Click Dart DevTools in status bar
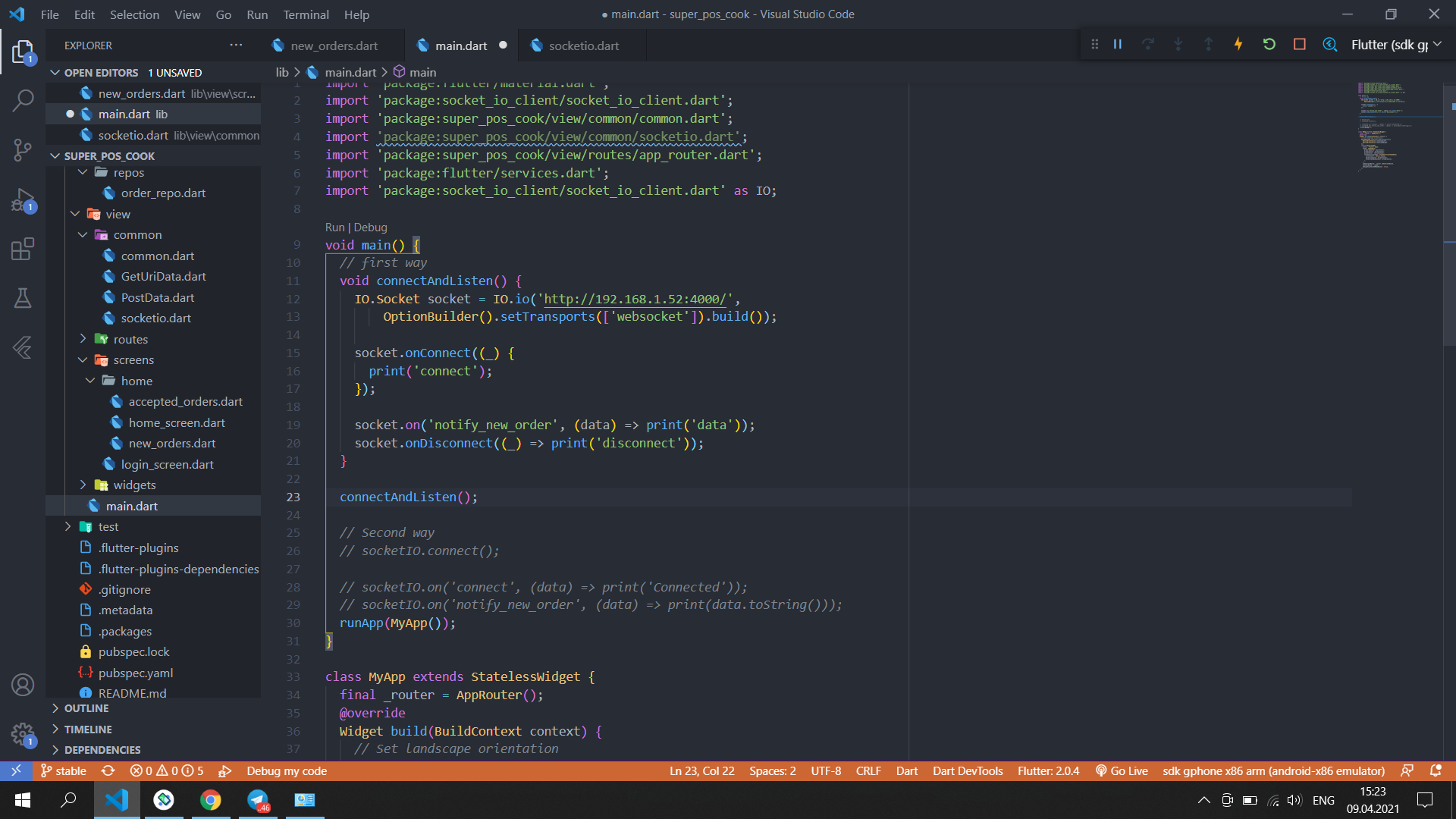Image resolution: width=1456 pixels, height=819 pixels. (x=968, y=771)
